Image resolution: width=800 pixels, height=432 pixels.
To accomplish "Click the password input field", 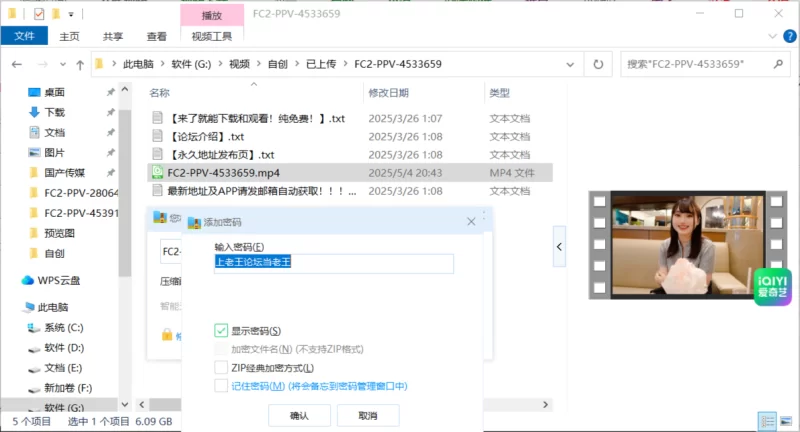I will pos(334,263).
